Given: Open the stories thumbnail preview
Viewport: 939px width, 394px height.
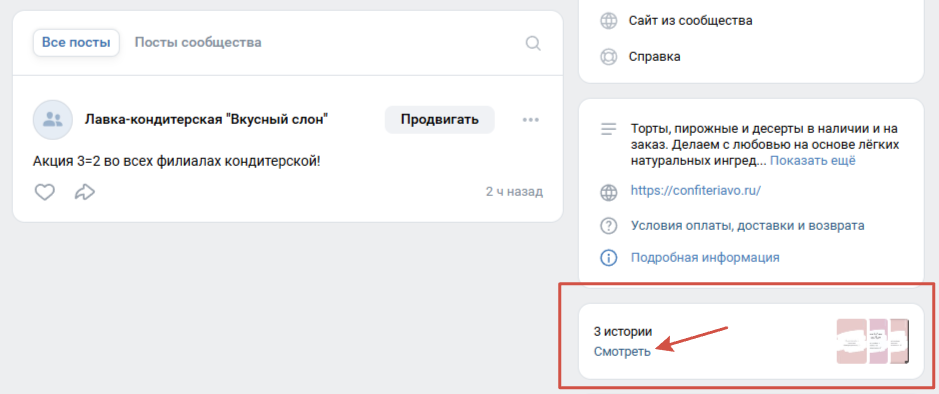Looking at the screenshot, I should (x=873, y=341).
